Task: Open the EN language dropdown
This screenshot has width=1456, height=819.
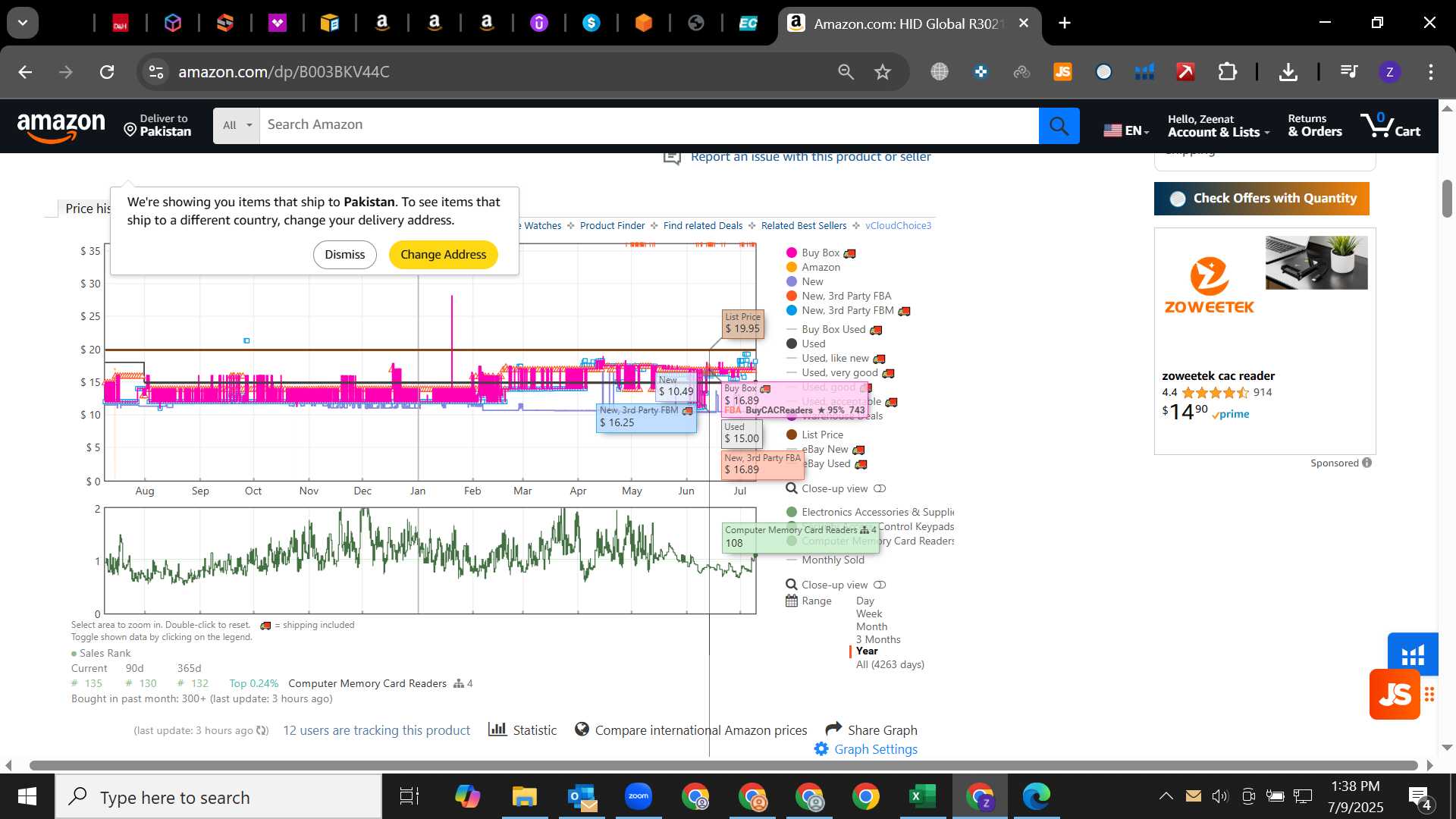Action: [x=1126, y=130]
